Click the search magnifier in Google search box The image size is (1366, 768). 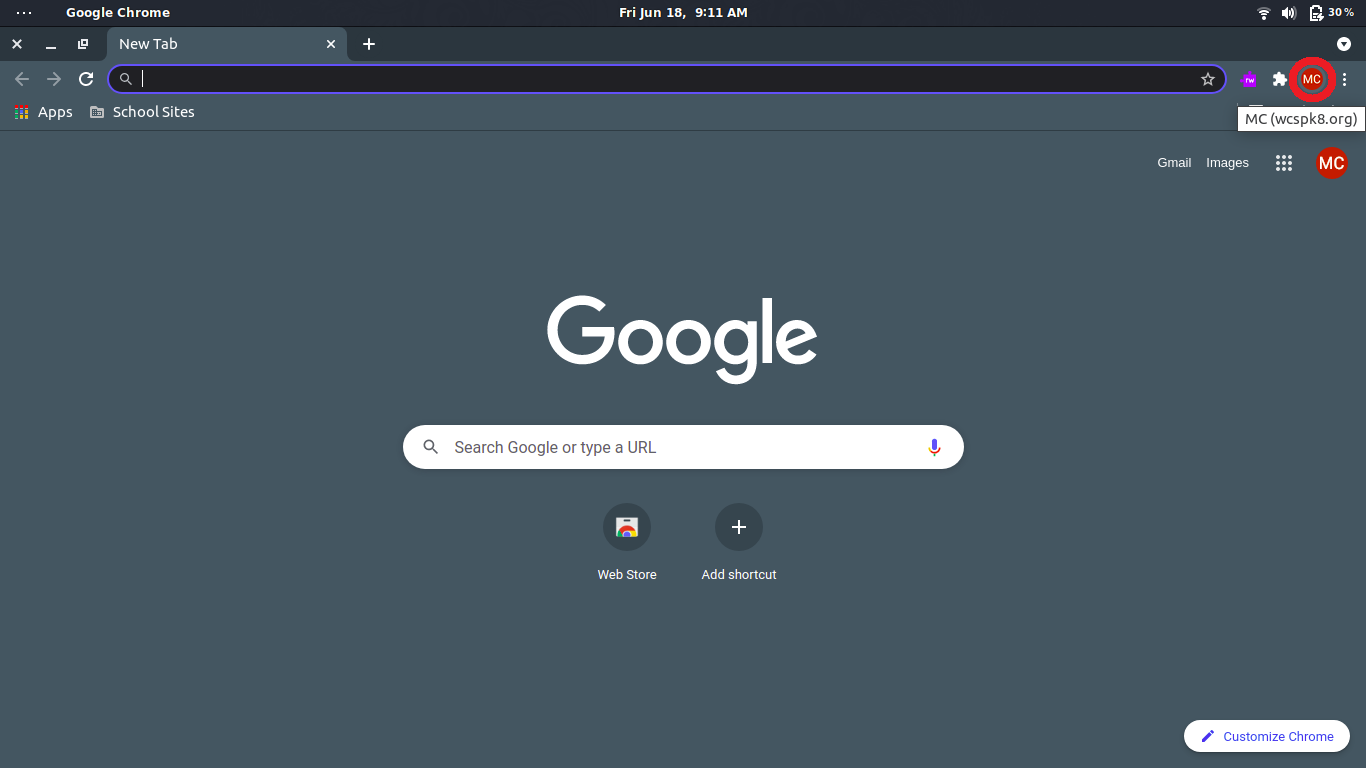[431, 447]
